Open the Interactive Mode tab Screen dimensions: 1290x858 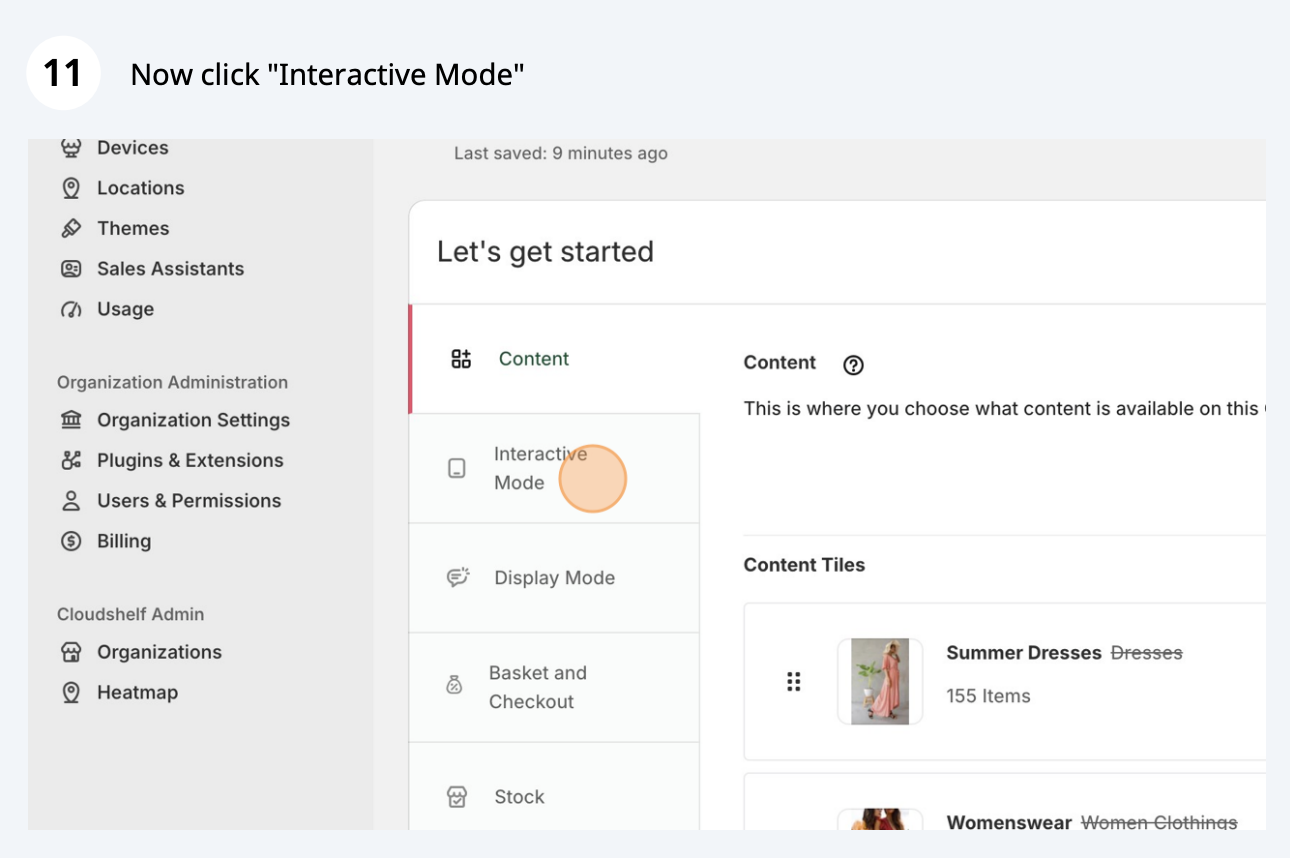(554, 468)
